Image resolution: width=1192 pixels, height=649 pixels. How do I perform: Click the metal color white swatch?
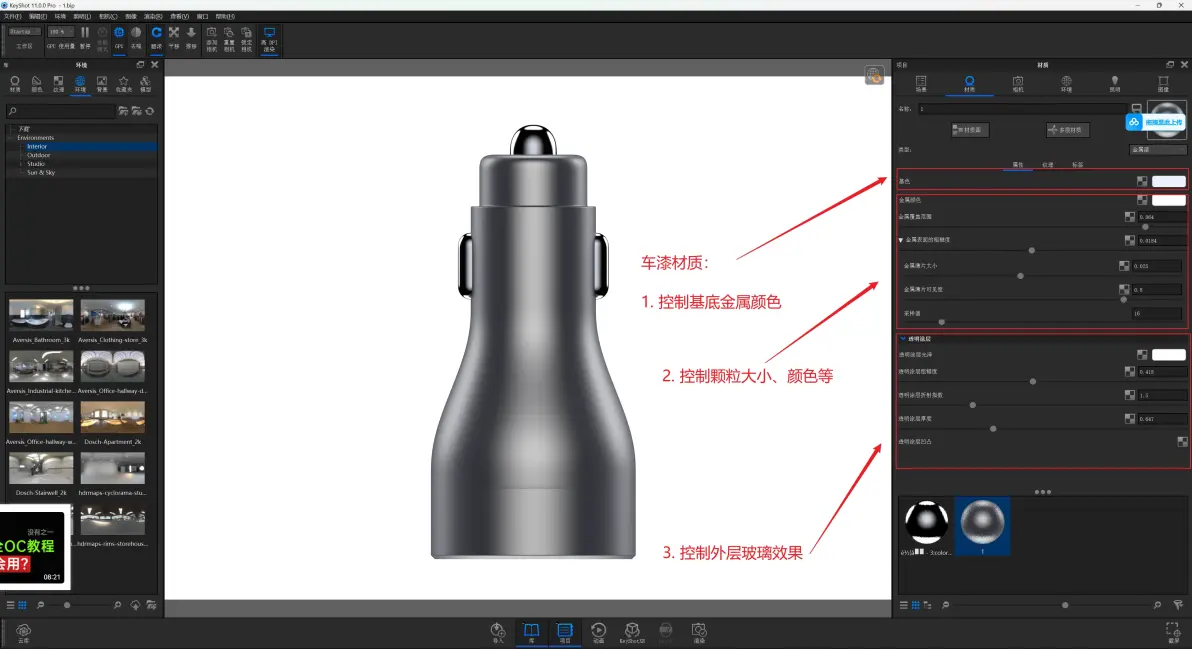1168,200
